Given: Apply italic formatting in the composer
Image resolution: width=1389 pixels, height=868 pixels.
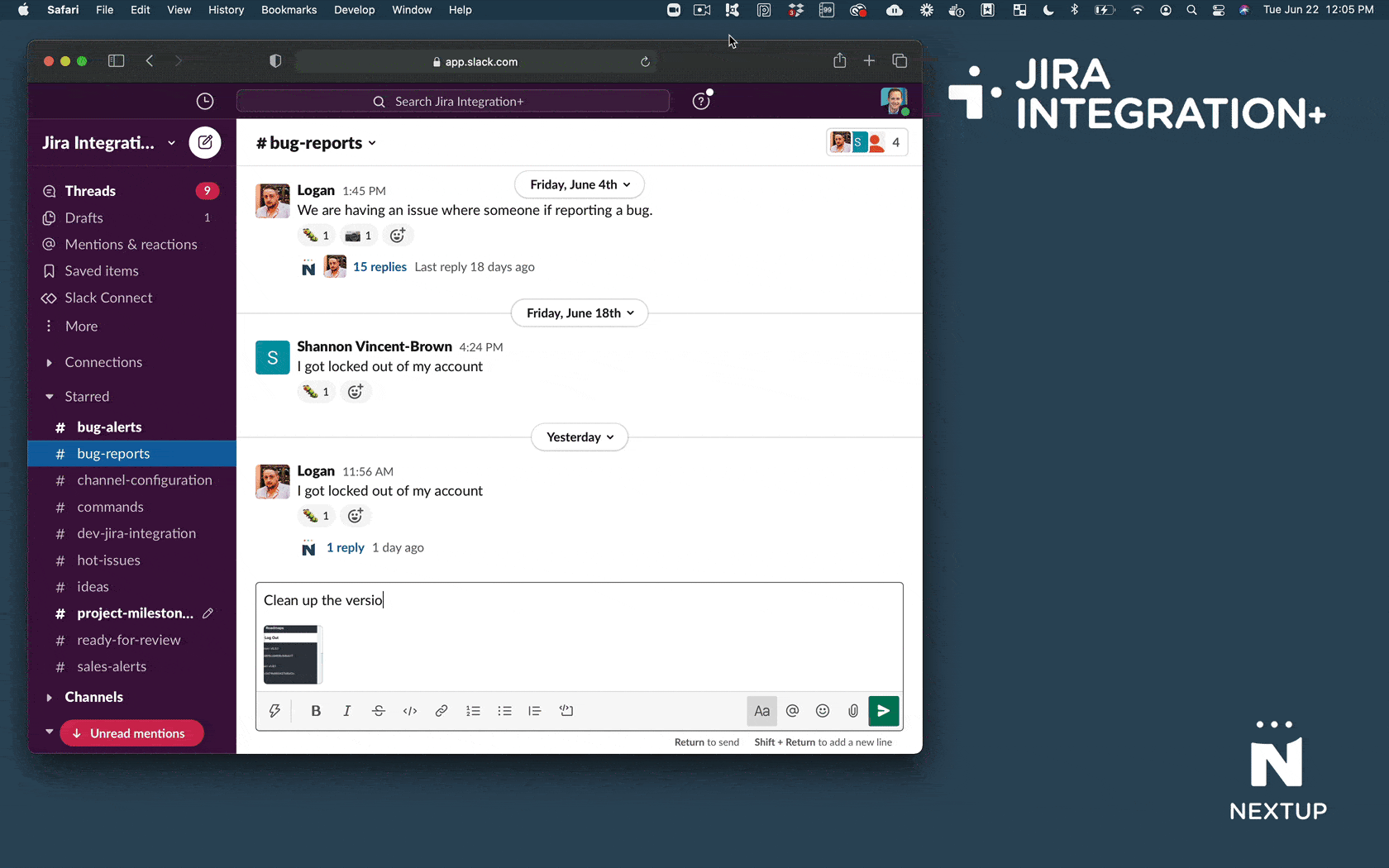Looking at the screenshot, I should click(x=347, y=711).
